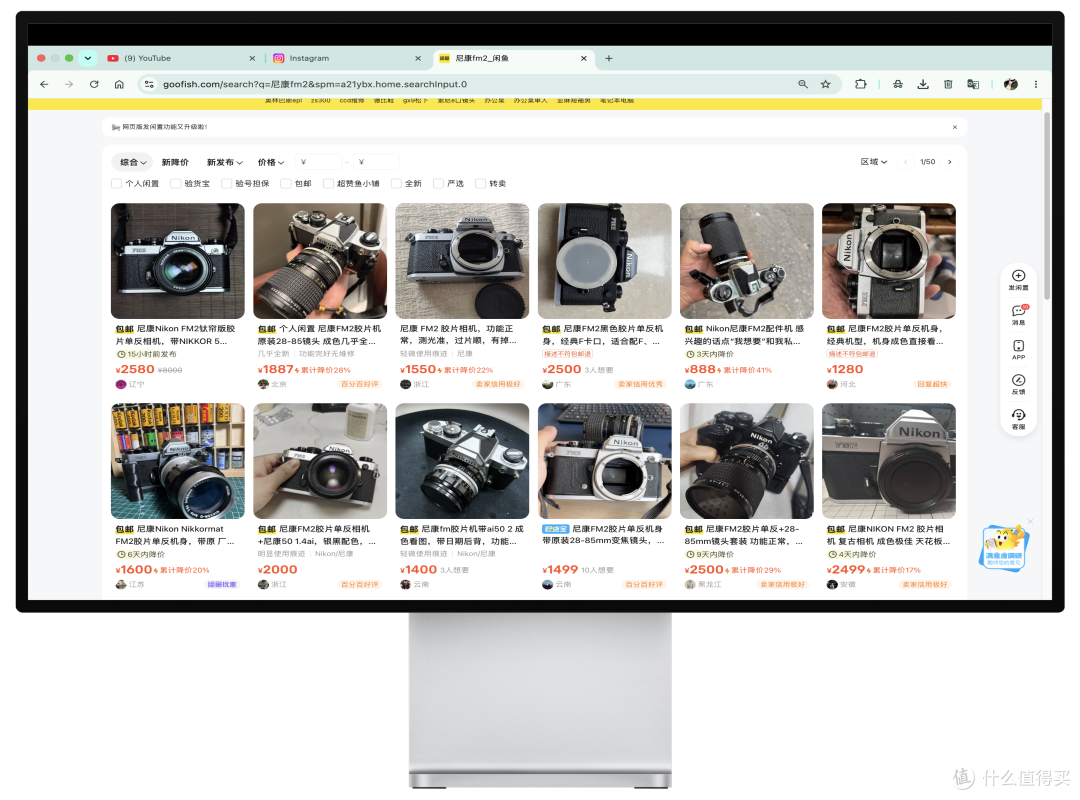Open 消息 messages icon in sidebar
1080x800 pixels.
point(1019,311)
